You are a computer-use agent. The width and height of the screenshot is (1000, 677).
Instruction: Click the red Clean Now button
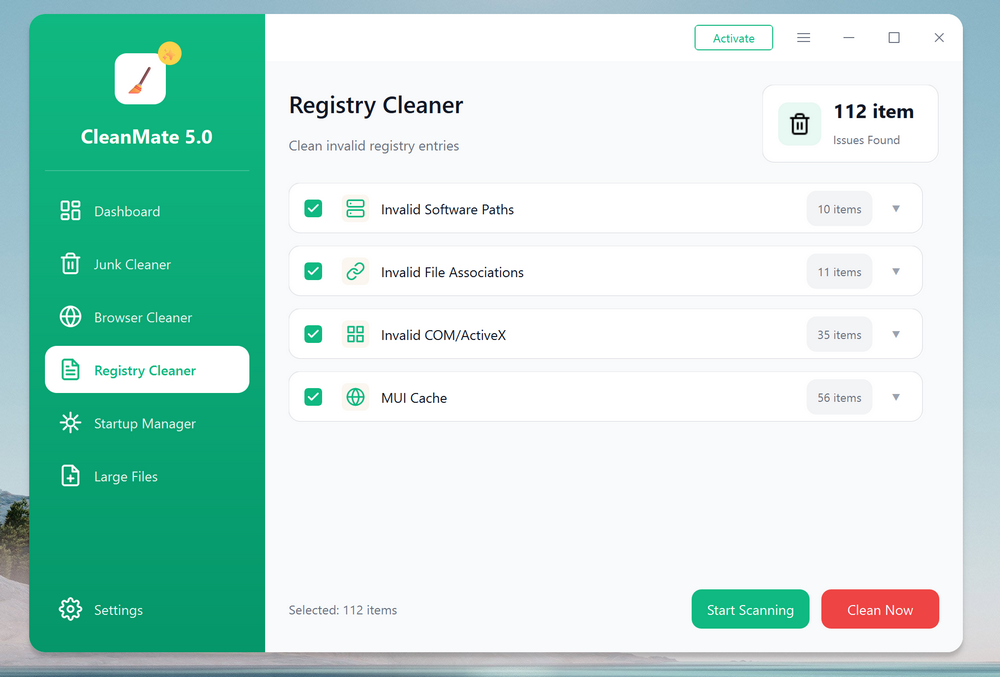pos(879,609)
